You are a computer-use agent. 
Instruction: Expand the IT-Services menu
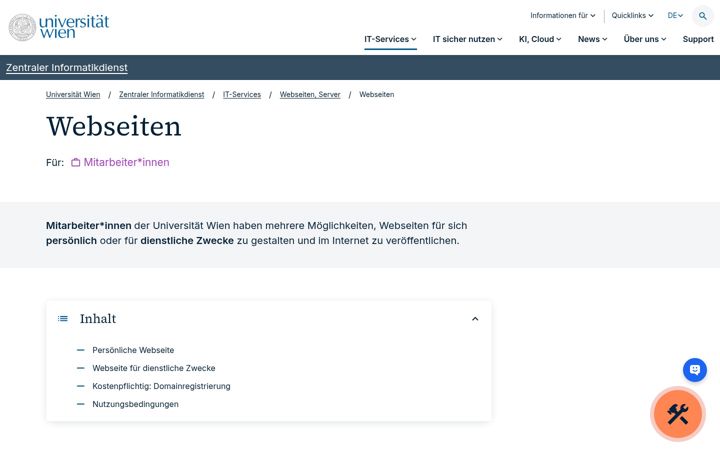[390, 39]
